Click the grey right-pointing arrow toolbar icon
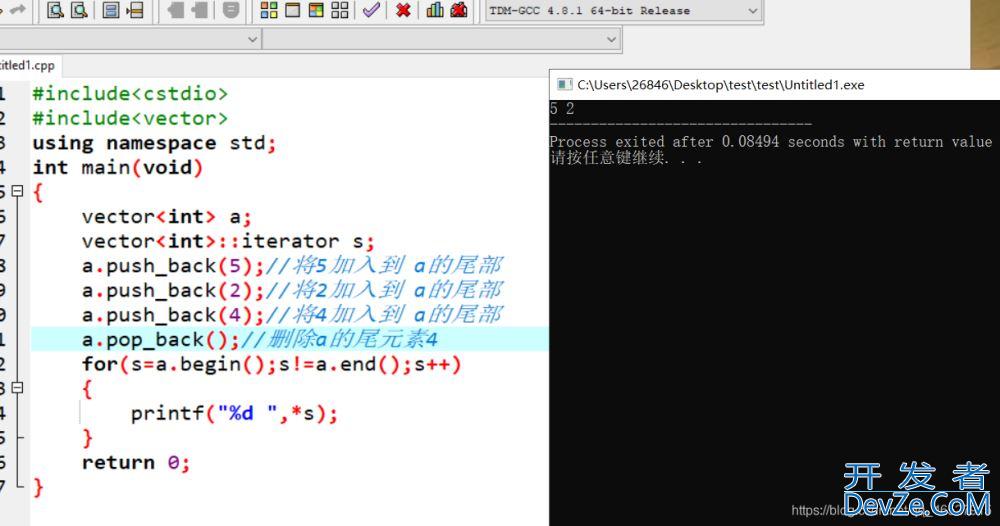The image size is (1000, 526). pos(200,10)
